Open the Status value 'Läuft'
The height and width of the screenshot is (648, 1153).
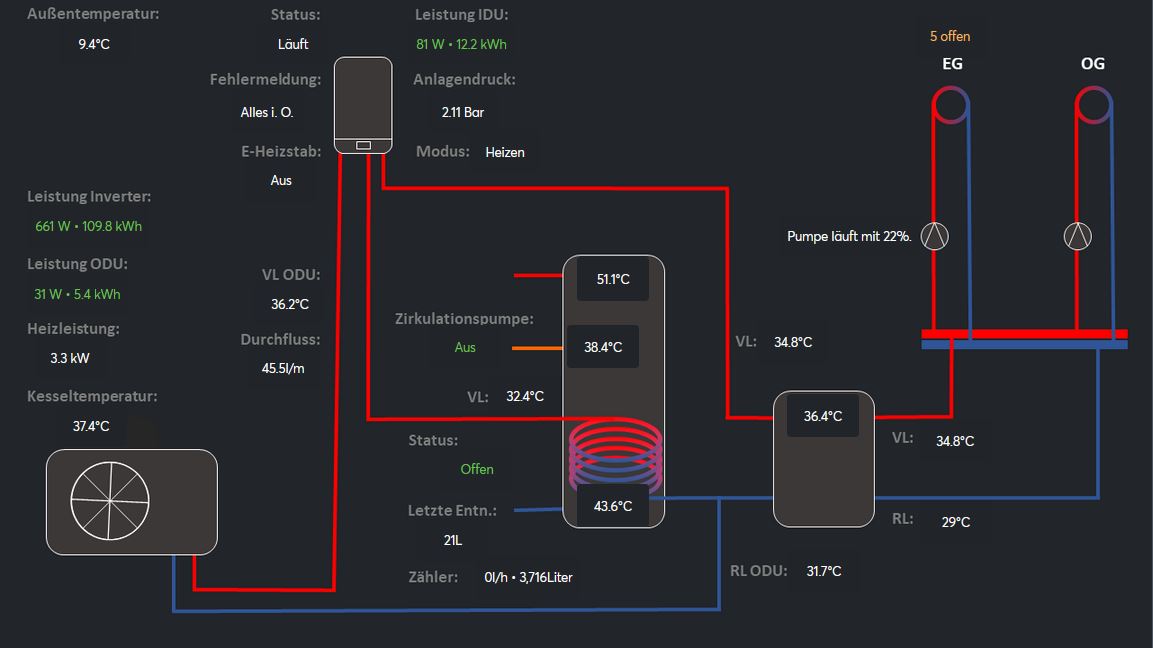pyautogui.click(x=293, y=44)
